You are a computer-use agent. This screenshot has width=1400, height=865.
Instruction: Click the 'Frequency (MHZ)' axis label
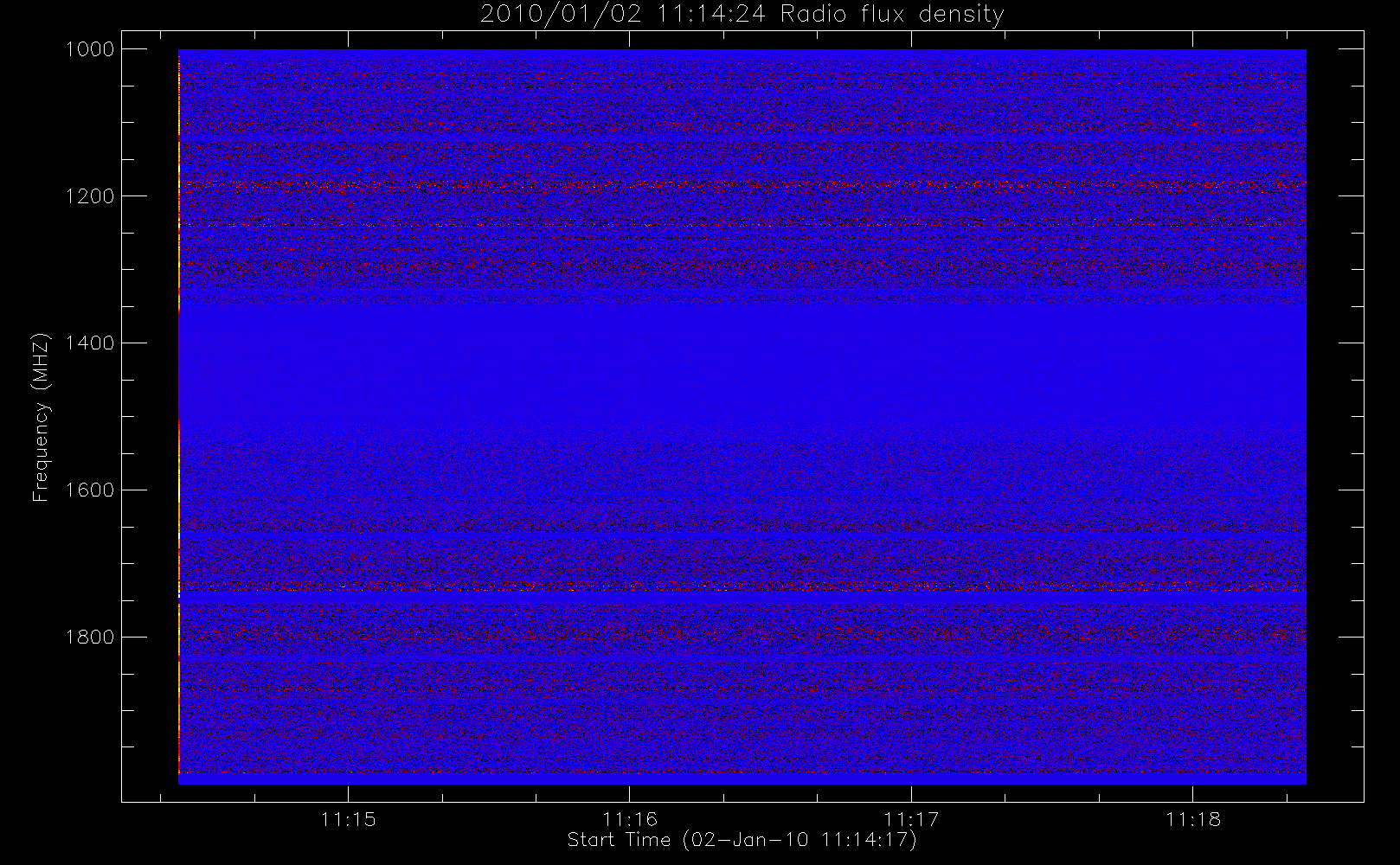(41, 417)
